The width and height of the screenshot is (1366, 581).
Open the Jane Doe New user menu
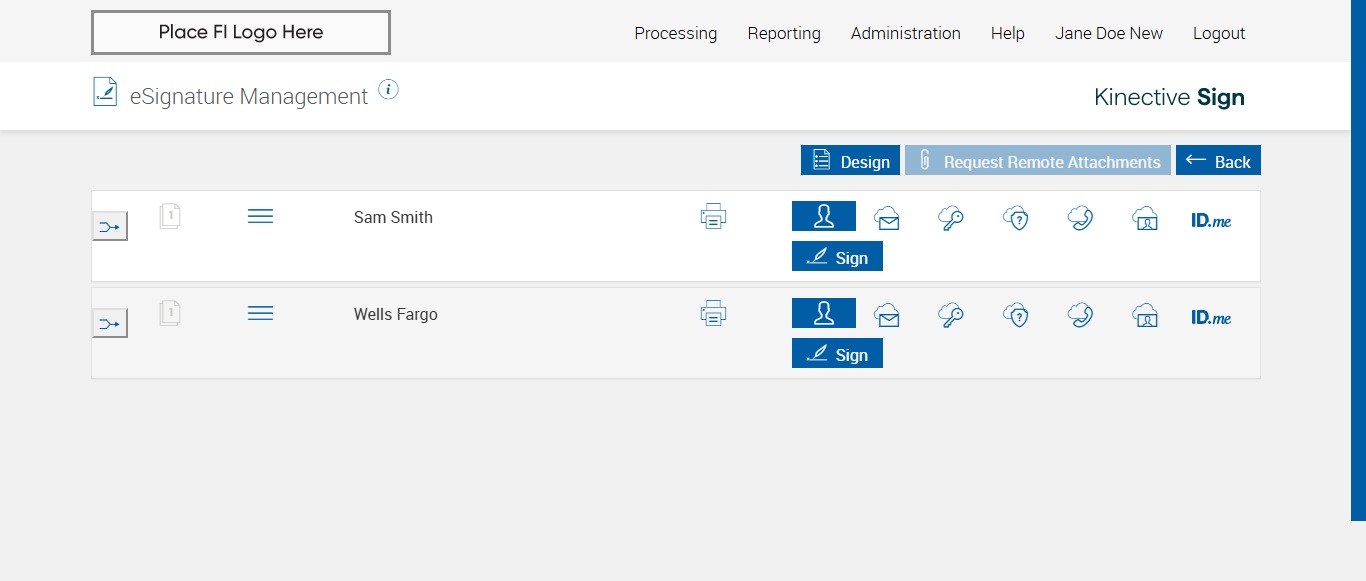1108,33
